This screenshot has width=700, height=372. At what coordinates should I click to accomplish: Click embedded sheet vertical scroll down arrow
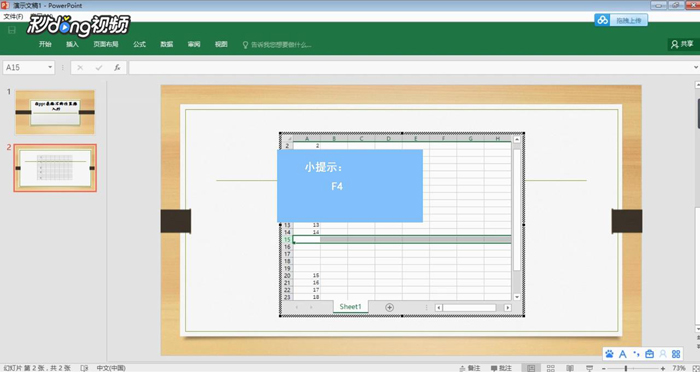point(517,297)
